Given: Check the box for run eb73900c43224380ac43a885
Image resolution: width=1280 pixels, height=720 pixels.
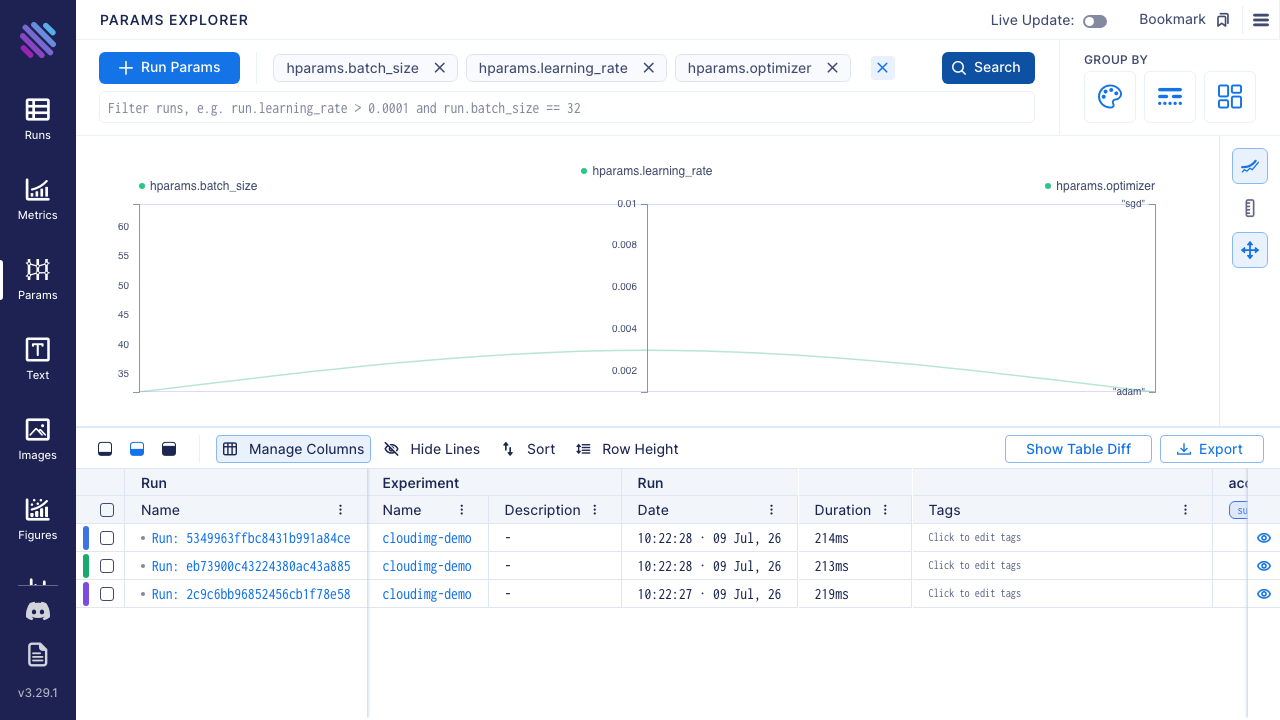Looking at the screenshot, I should pyautogui.click(x=107, y=566).
